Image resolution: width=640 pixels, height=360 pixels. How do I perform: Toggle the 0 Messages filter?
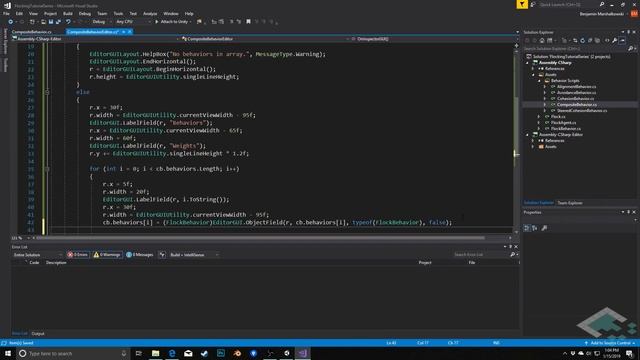point(140,255)
